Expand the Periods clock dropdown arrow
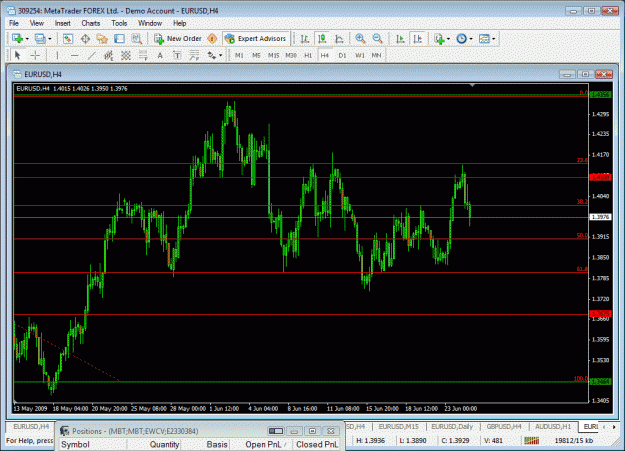This screenshot has width=625, height=451. (471, 39)
